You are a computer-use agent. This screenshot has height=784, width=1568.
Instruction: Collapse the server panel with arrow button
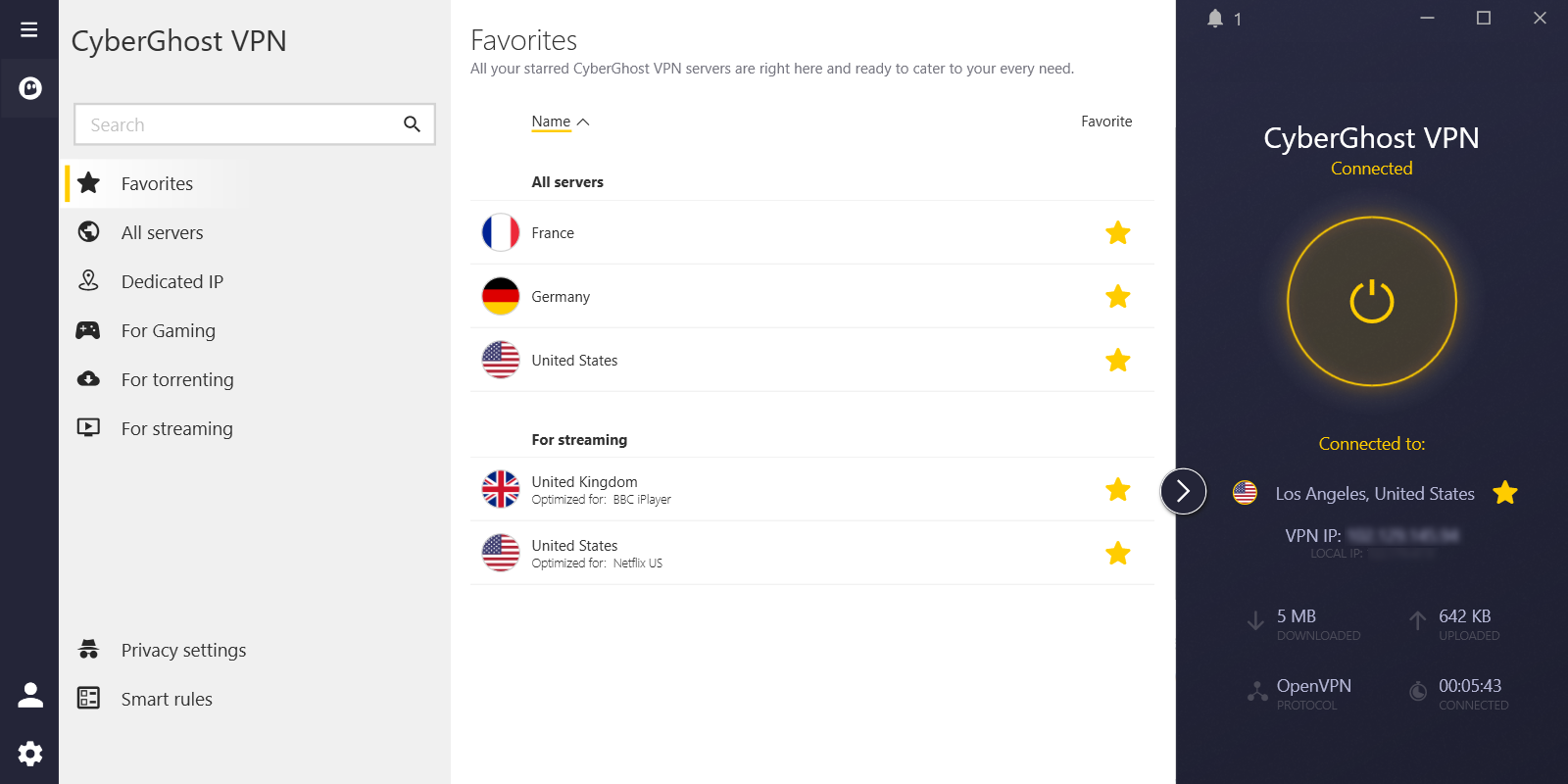click(1184, 491)
